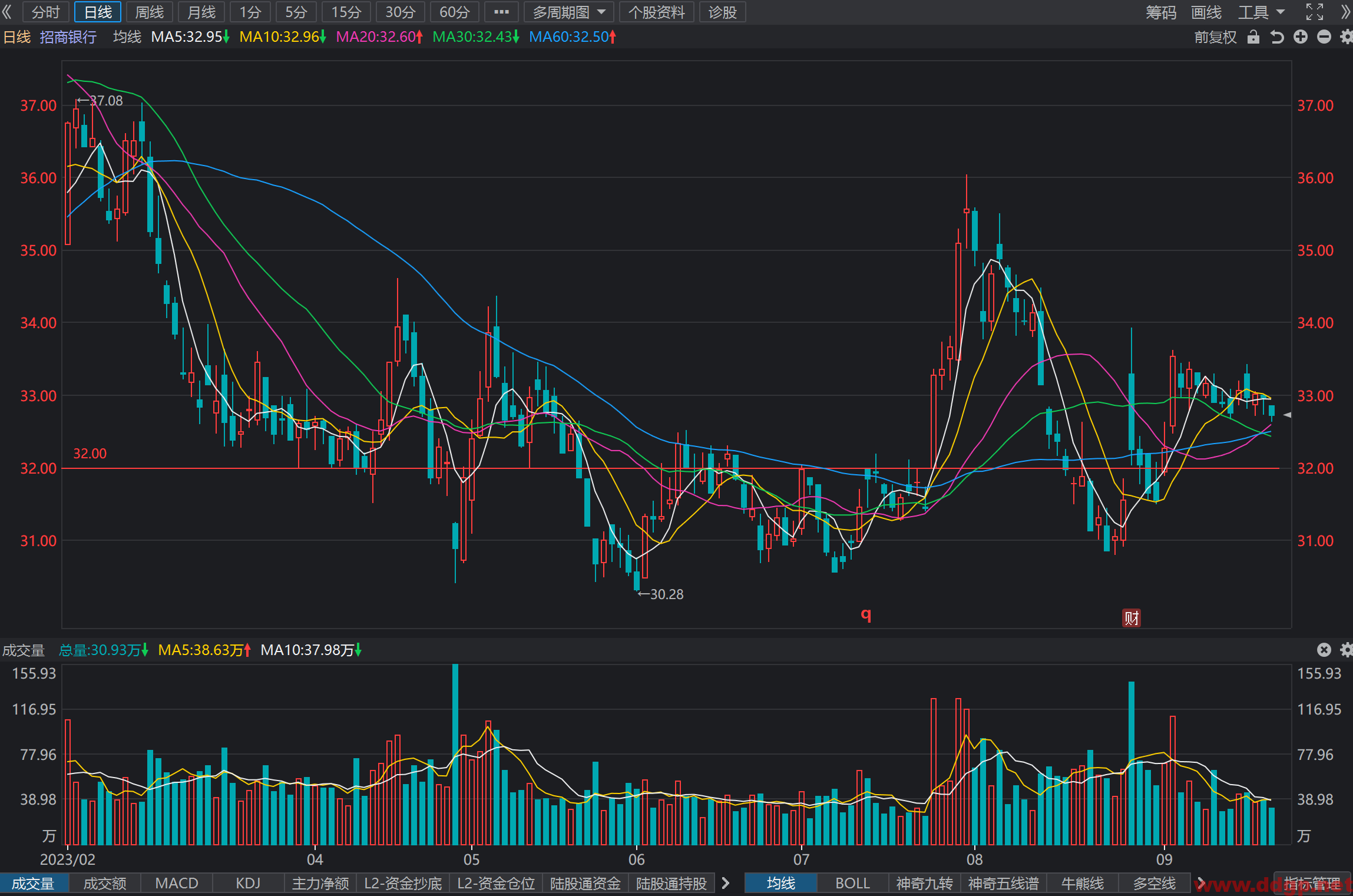The image size is (1353, 896).
Task: Click the 招商银行 stock name
Action: click(68, 37)
